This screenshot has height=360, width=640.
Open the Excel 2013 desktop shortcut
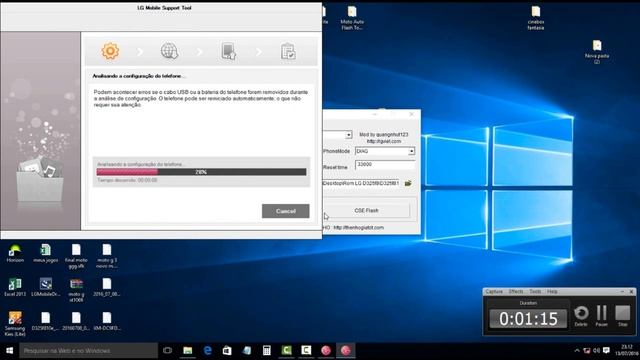tap(15, 287)
